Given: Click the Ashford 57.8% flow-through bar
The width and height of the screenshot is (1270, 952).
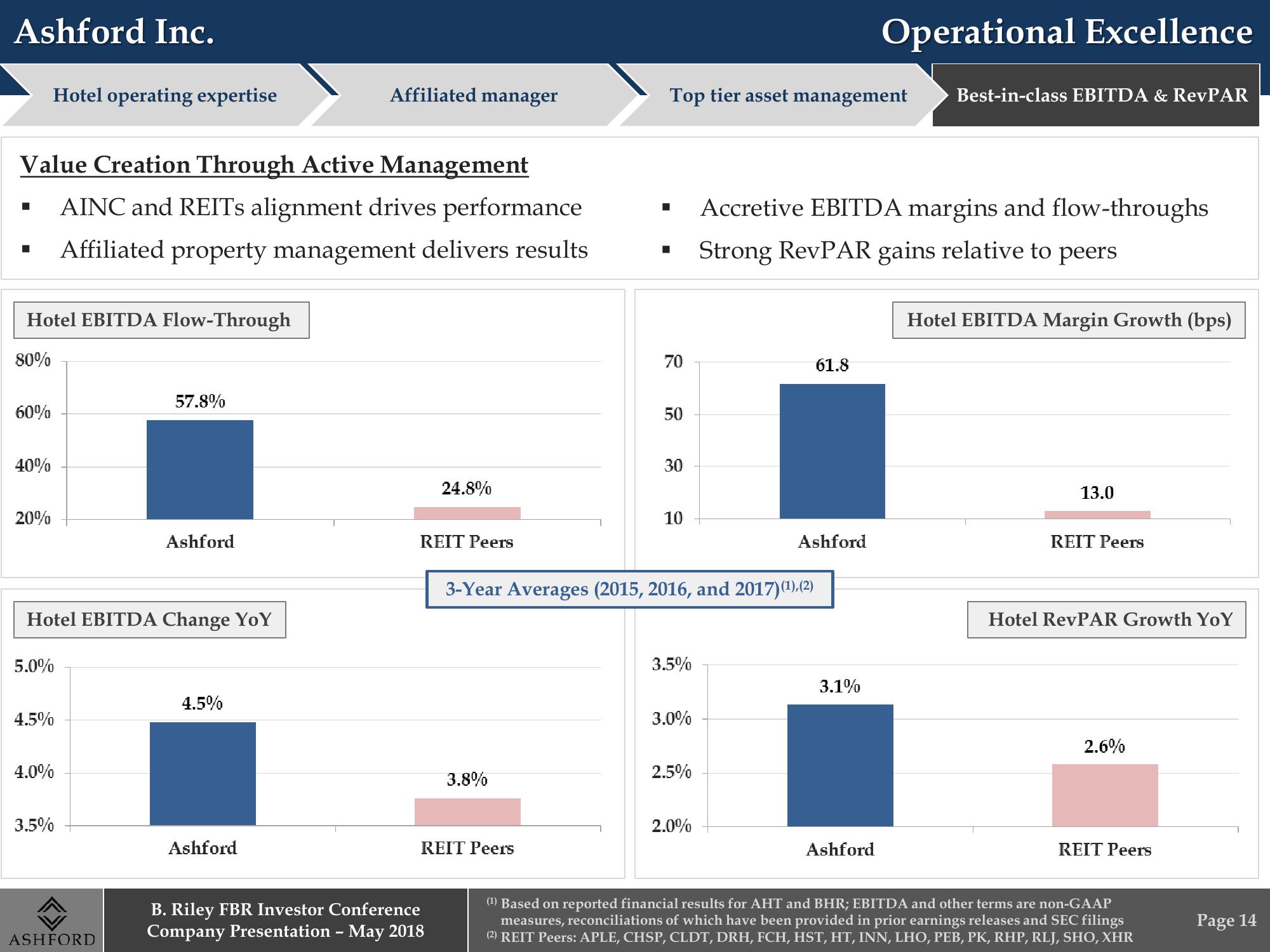Looking at the screenshot, I should pyautogui.click(x=200, y=470).
